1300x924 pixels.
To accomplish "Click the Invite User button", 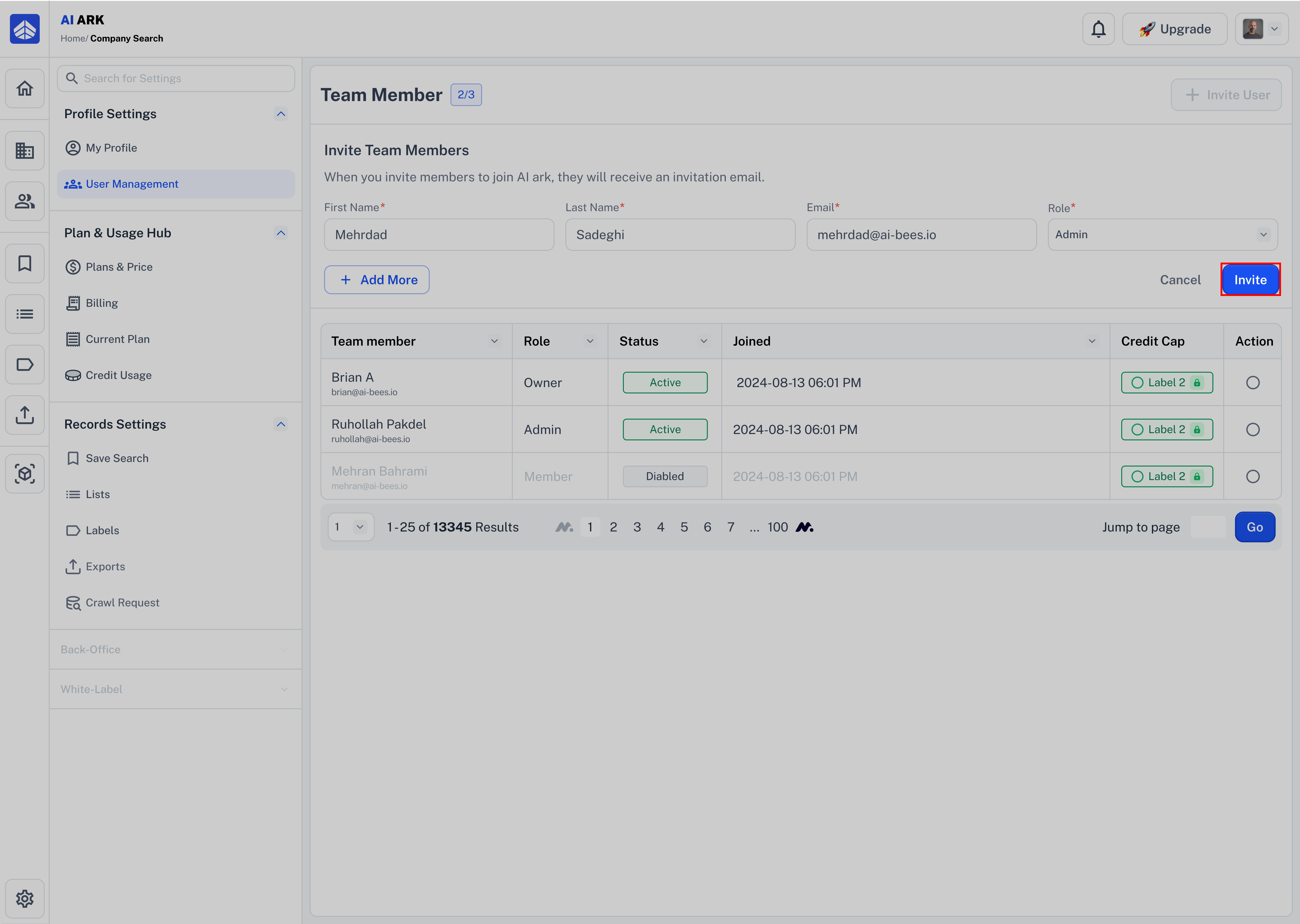I will (x=1226, y=95).
